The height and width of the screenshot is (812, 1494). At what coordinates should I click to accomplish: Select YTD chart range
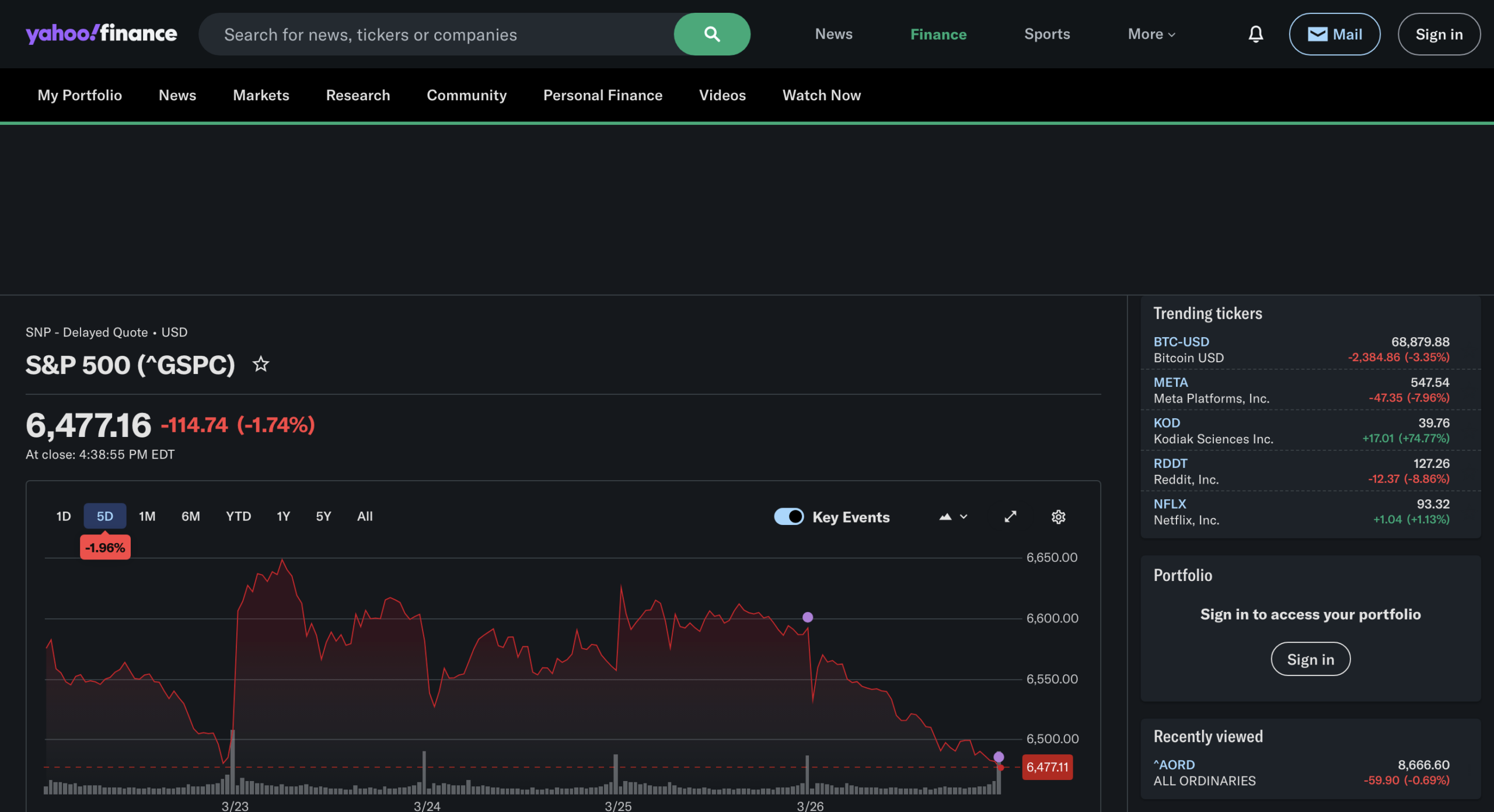[238, 516]
